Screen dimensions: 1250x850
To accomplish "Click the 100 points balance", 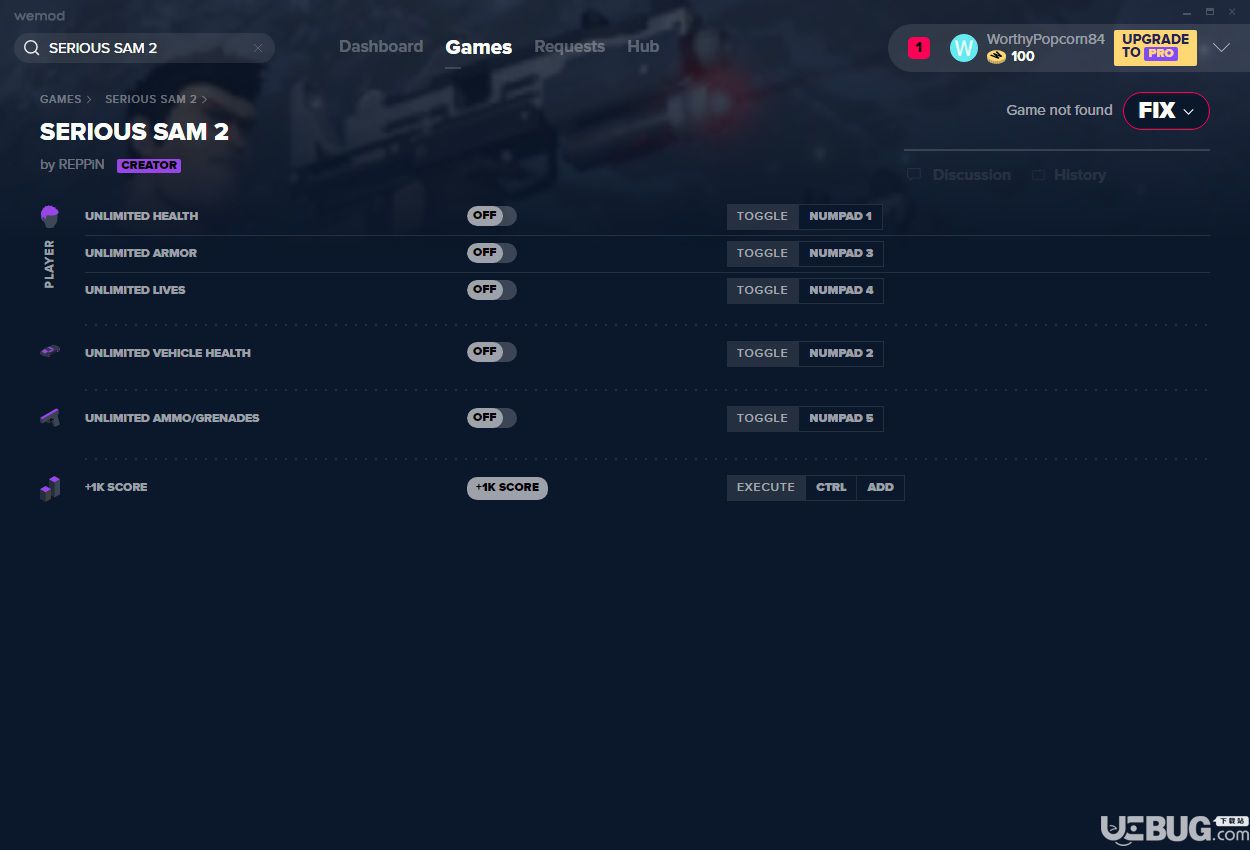I will [x=1023, y=57].
